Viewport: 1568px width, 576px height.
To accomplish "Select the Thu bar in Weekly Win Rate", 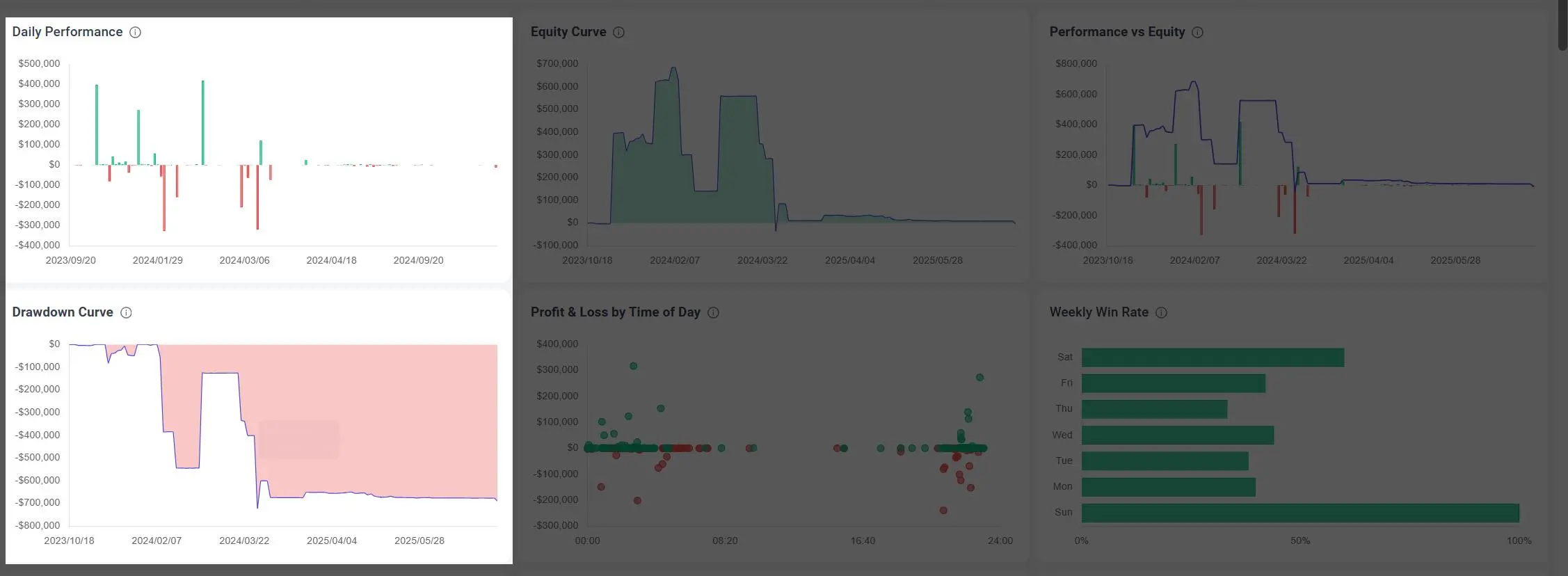I will pos(1153,409).
